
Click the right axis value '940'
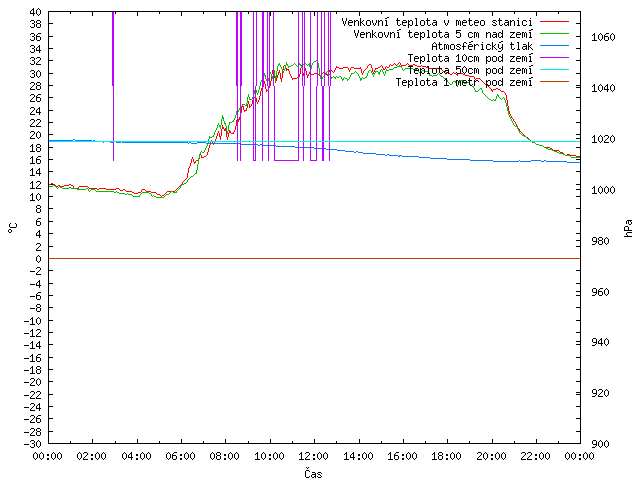tap(600, 342)
